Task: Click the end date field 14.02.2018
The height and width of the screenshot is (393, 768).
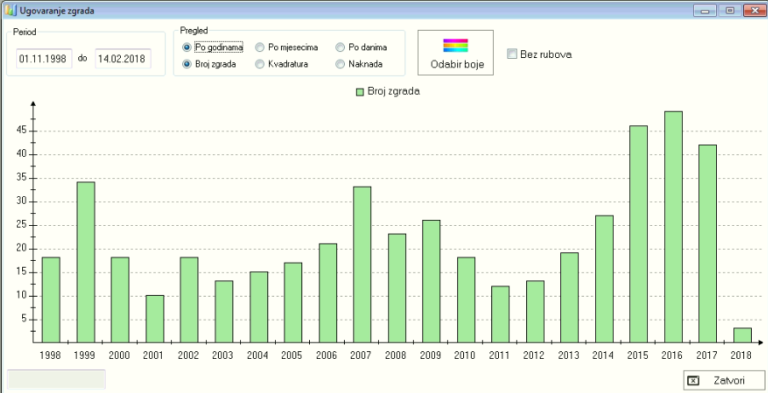Action: tap(123, 59)
